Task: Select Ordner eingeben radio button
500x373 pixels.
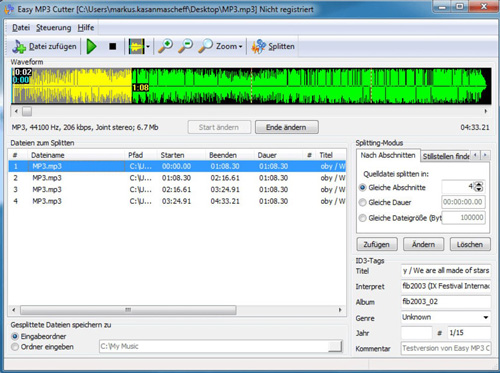Action: pyautogui.click(x=15, y=347)
